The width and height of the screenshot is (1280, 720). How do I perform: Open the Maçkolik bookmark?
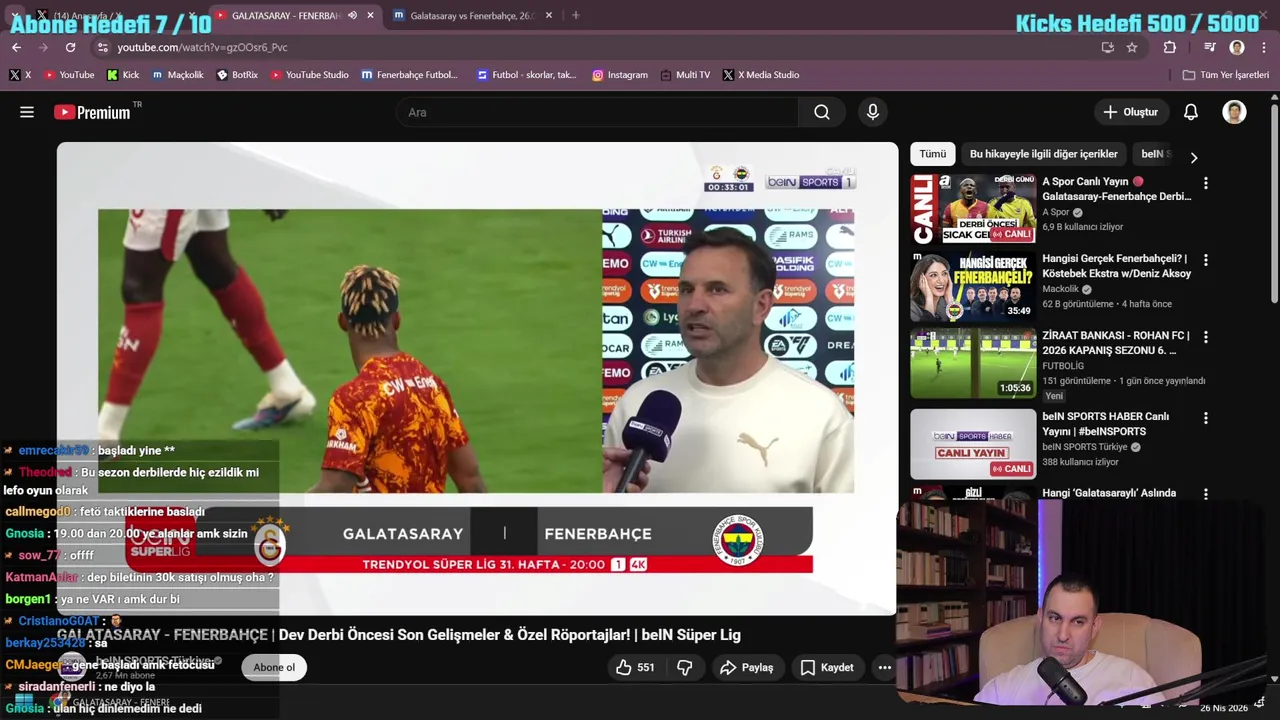[x=178, y=75]
